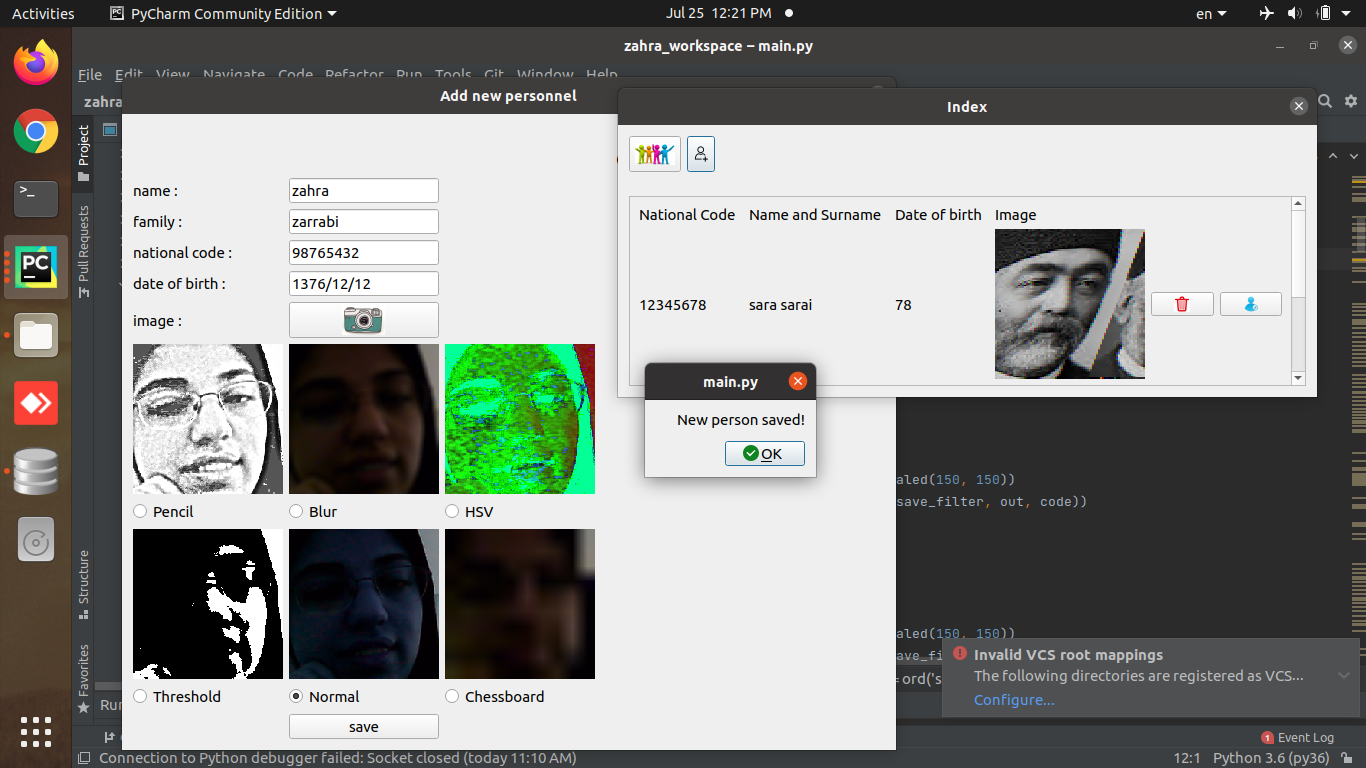The width and height of the screenshot is (1366, 768).
Task: Enable the Chessboard filter
Action: 451,696
